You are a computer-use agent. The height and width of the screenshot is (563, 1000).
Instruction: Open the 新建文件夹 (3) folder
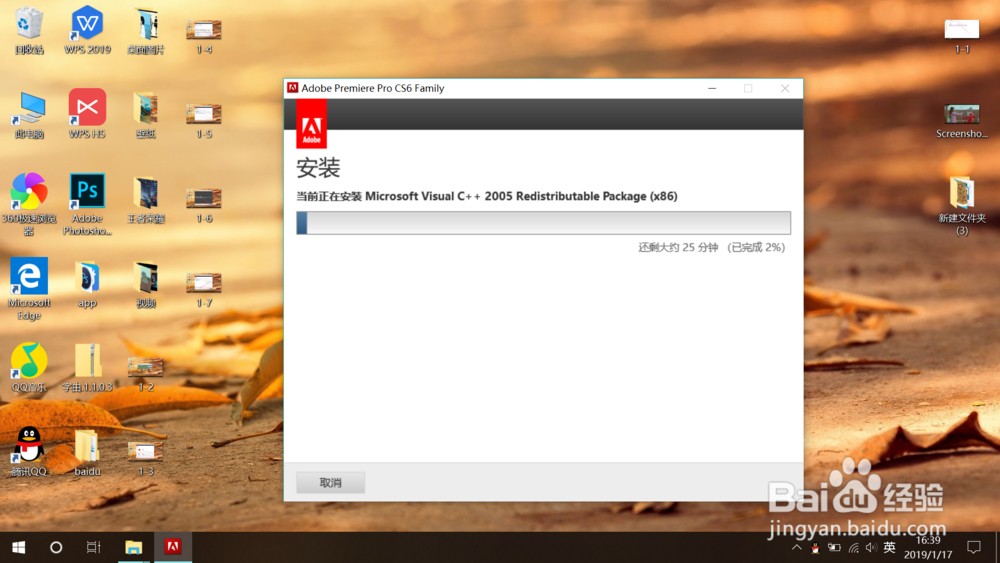tap(962, 205)
